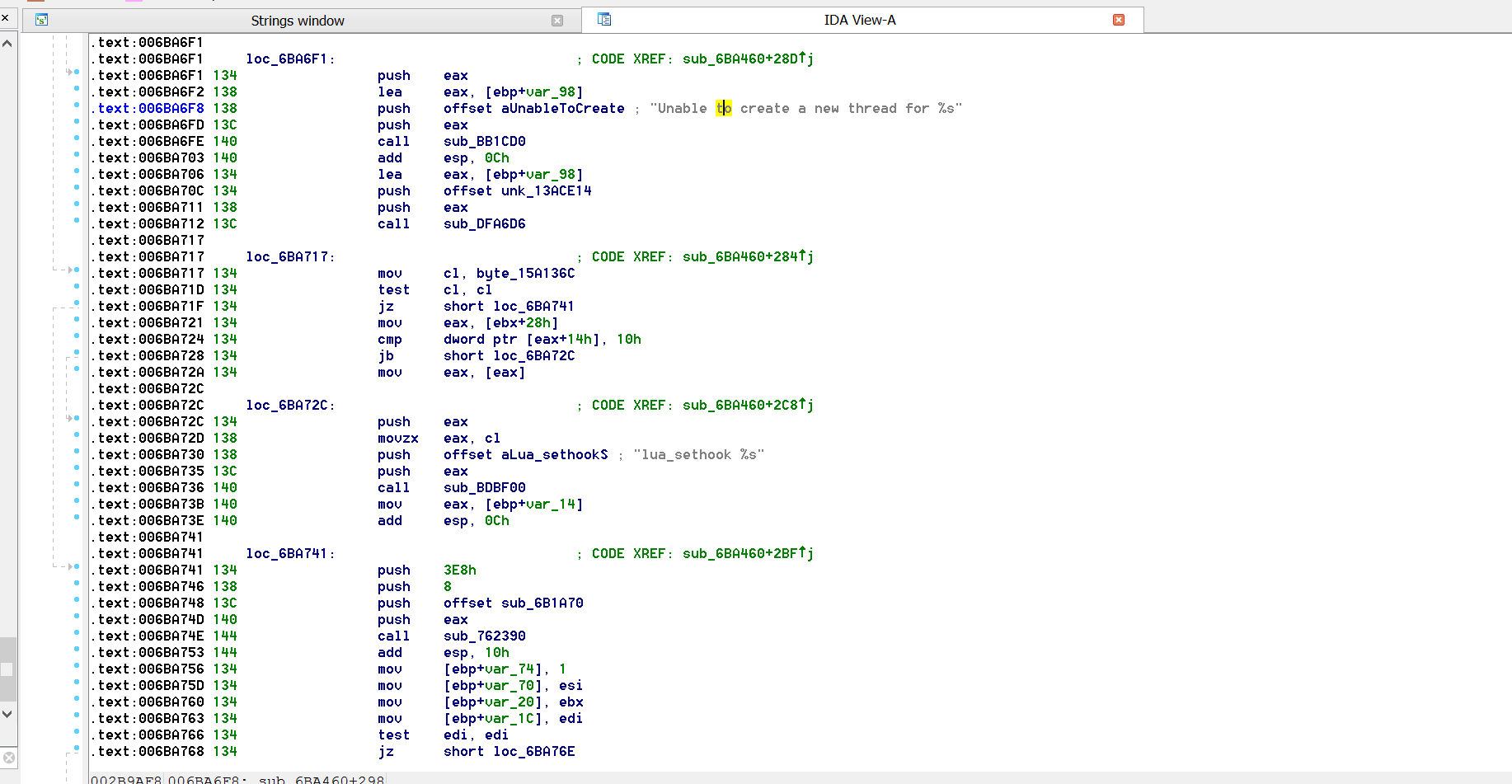This screenshot has height=784, width=1512.
Task: Toggle breakpoint dot at address 006BA756
Action: point(77,666)
